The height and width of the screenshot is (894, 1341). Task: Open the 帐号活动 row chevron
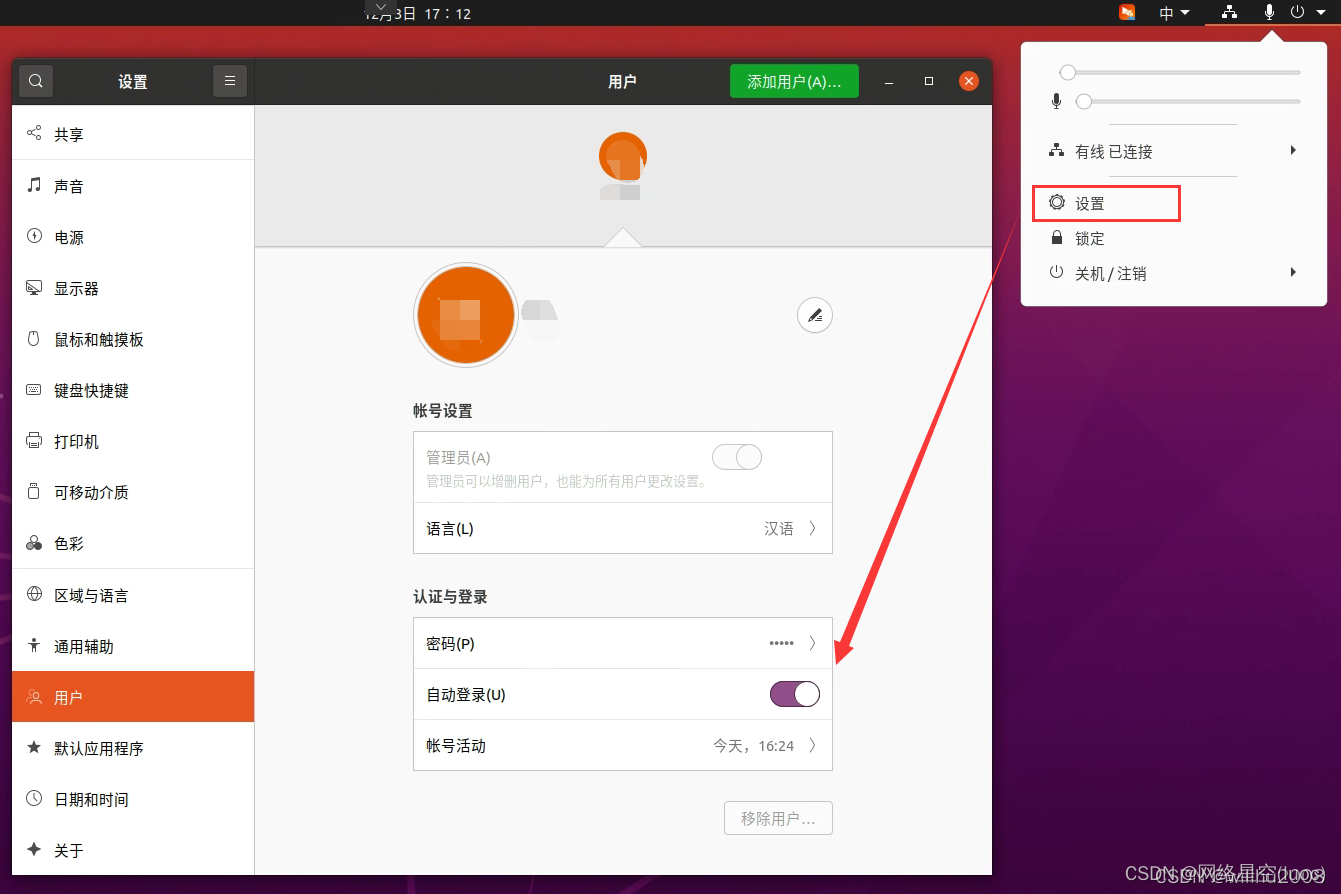(813, 745)
